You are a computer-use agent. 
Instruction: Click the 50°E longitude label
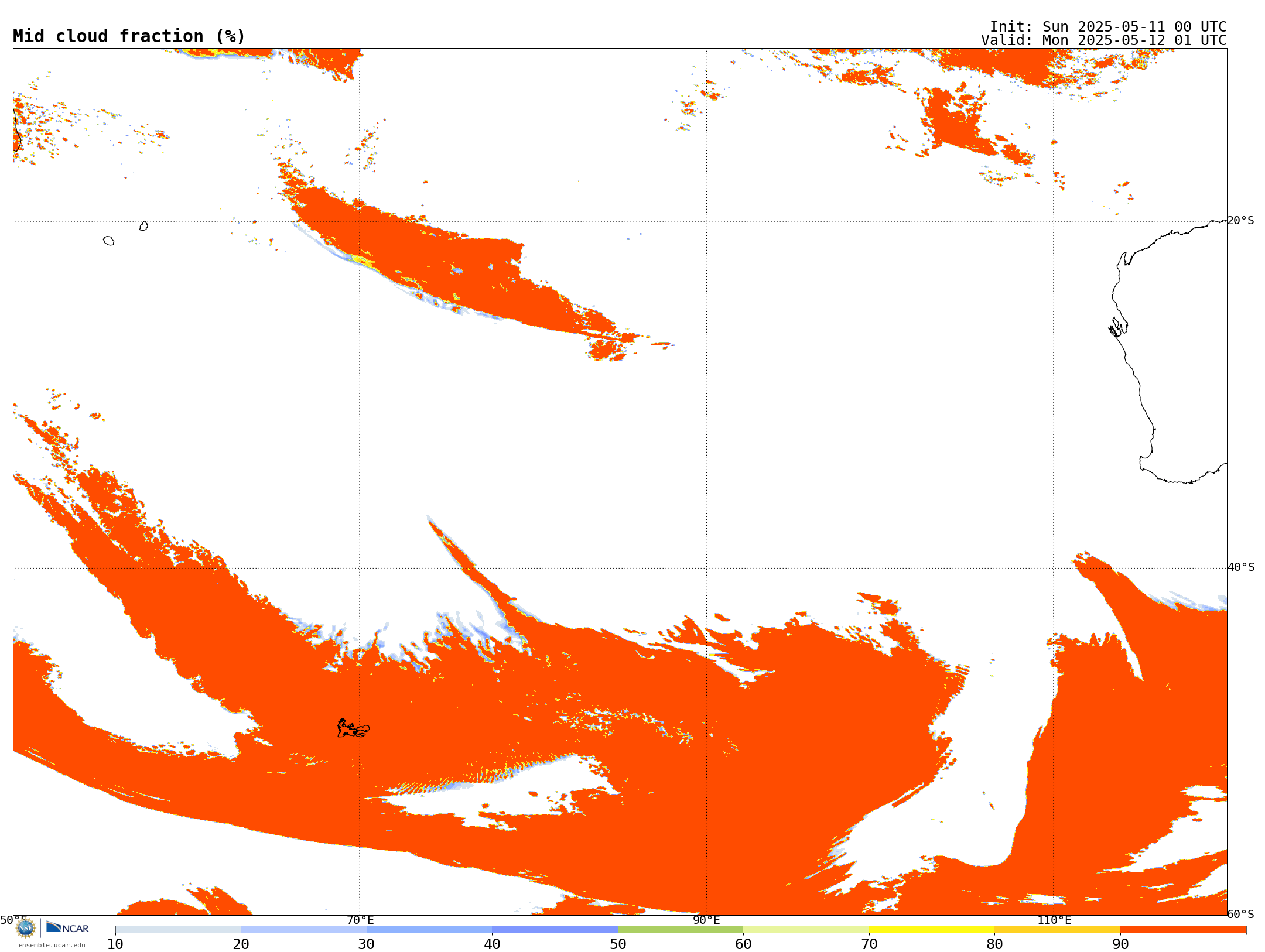(13, 920)
